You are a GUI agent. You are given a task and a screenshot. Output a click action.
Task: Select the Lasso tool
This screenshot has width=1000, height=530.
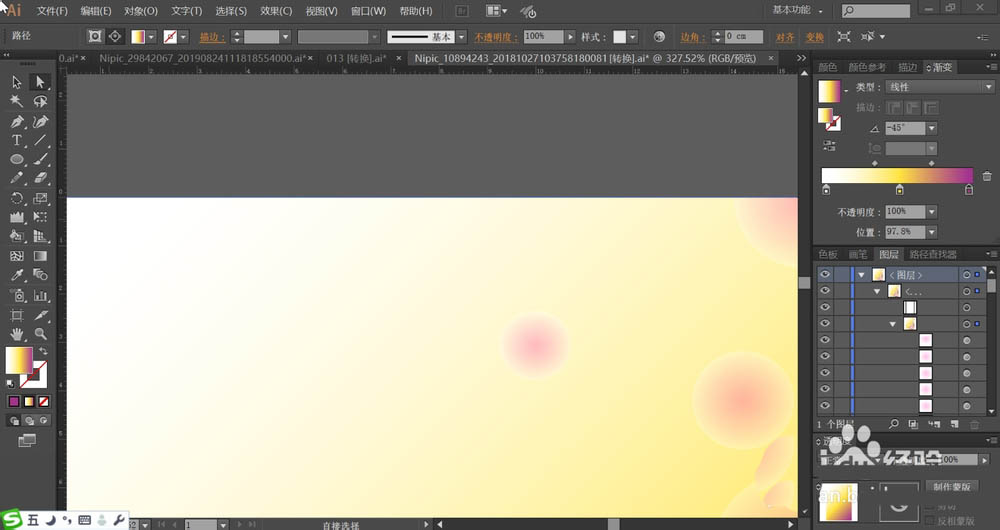40,101
